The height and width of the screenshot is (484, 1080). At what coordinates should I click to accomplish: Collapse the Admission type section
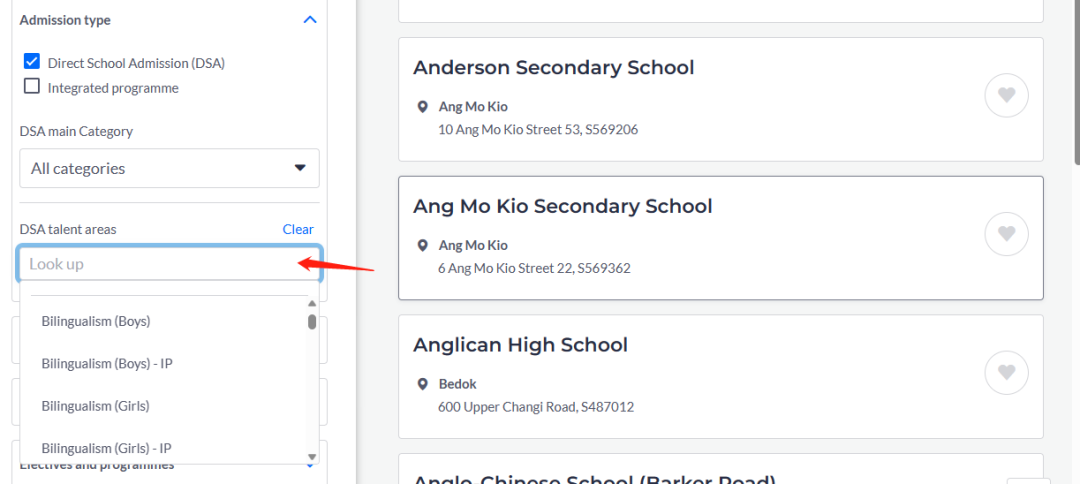pos(310,20)
